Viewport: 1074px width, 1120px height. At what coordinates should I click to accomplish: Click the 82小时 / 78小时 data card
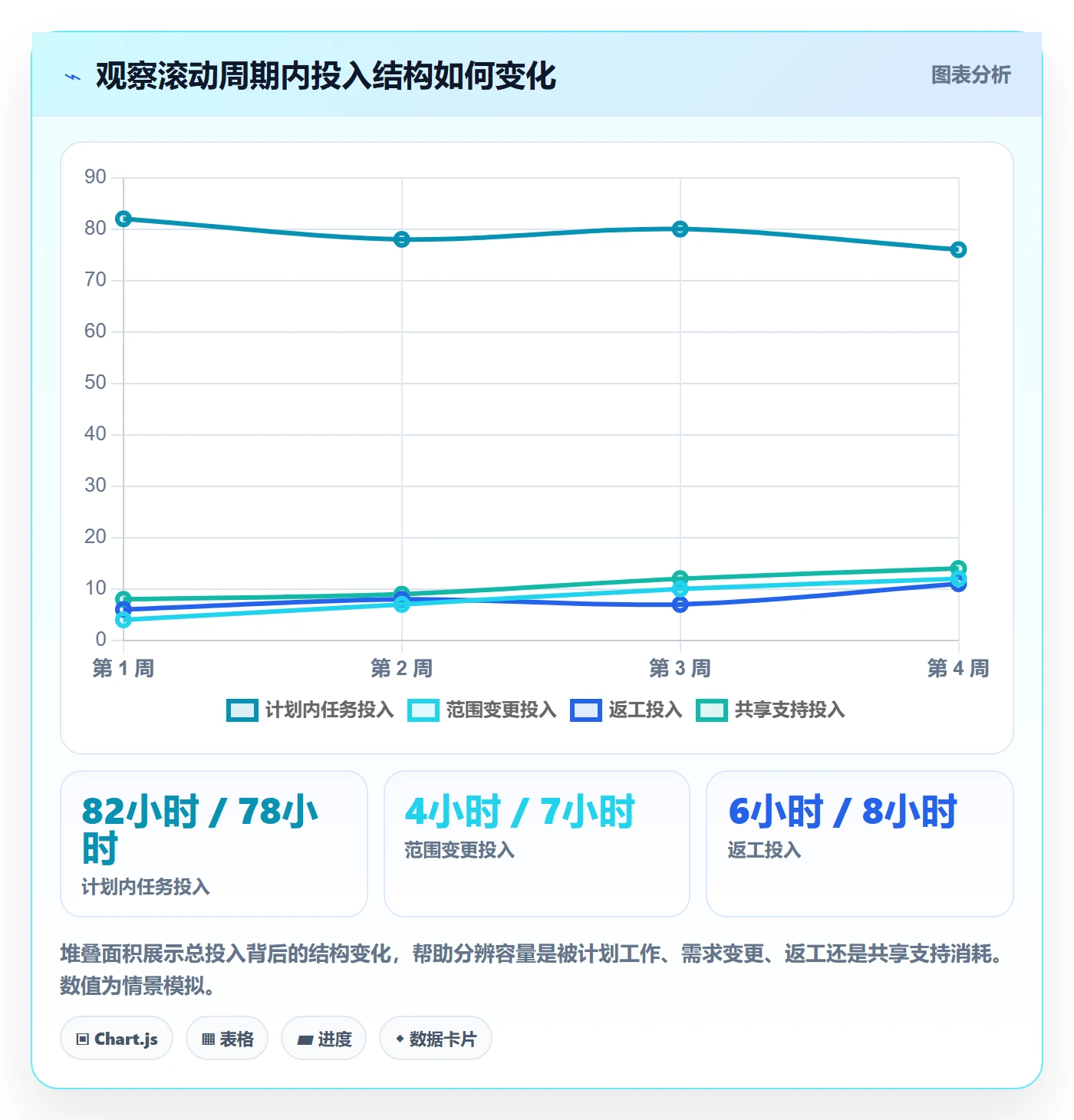coord(214,844)
